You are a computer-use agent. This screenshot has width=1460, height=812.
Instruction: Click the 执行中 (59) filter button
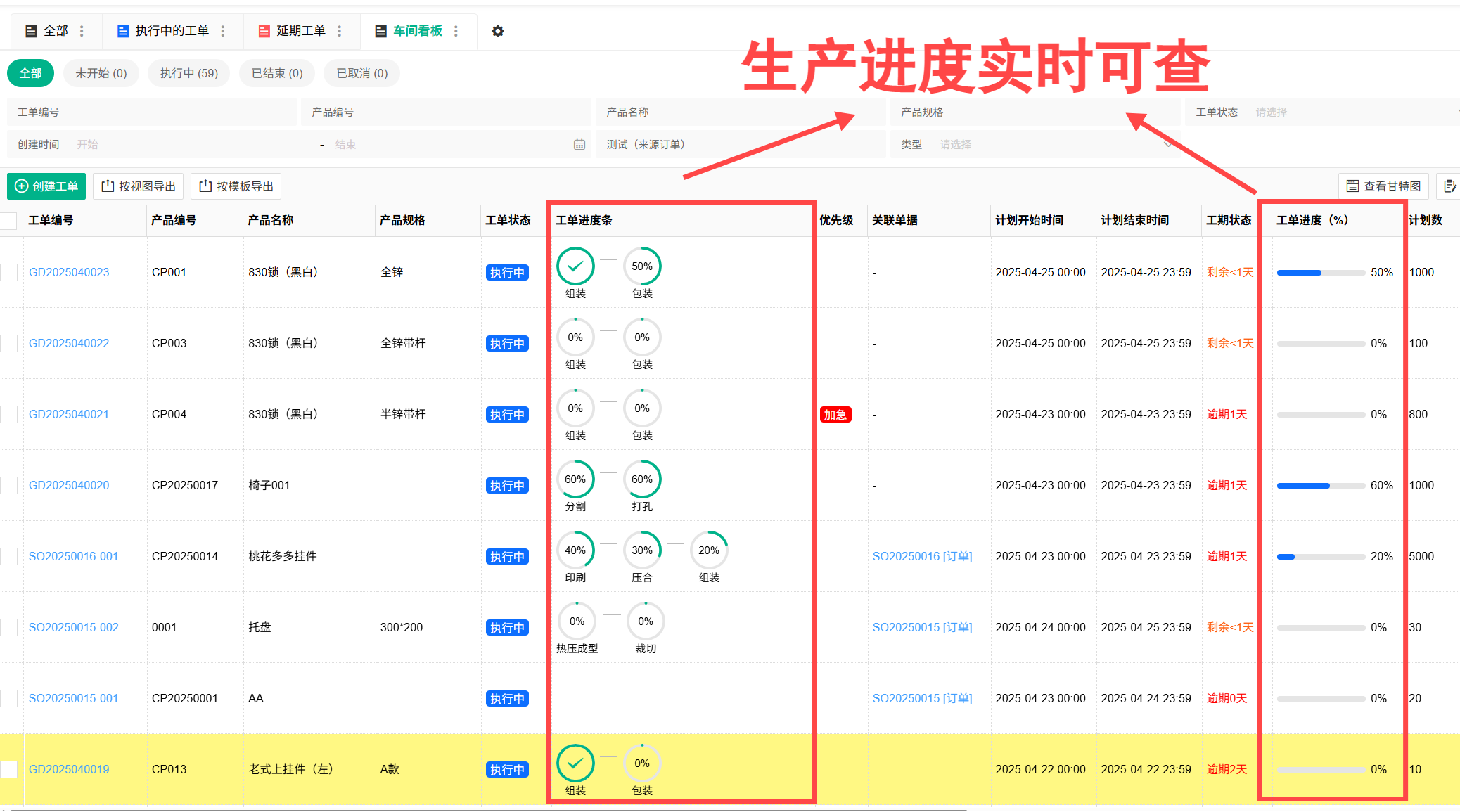pyautogui.click(x=188, y=73)
